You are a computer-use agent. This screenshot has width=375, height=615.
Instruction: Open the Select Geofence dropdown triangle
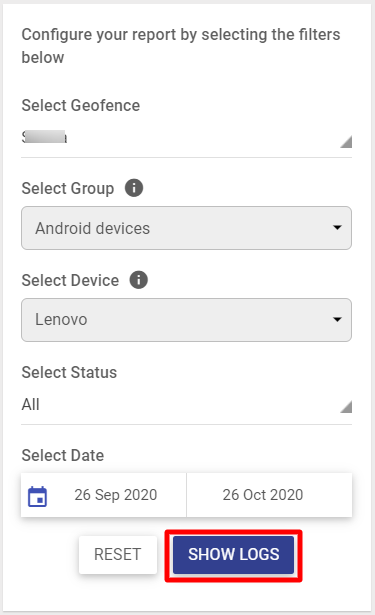pyautogui.click(x=346, y=142)
